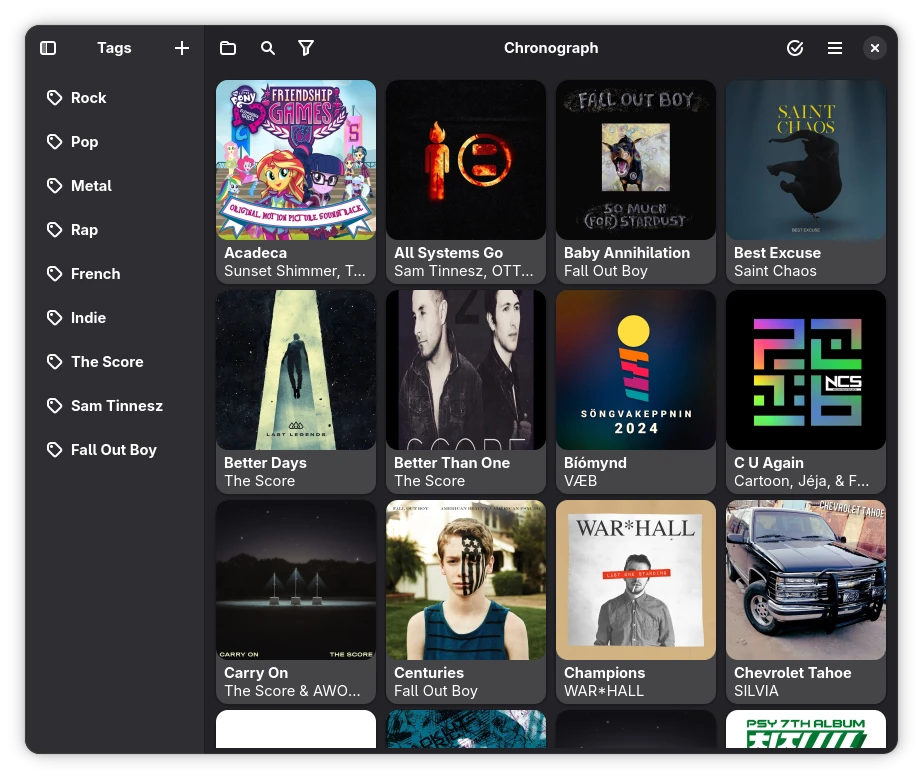Screen dimensions: 923x779
Task: Select The Score tag icon
Action: [x=54, y=362]
